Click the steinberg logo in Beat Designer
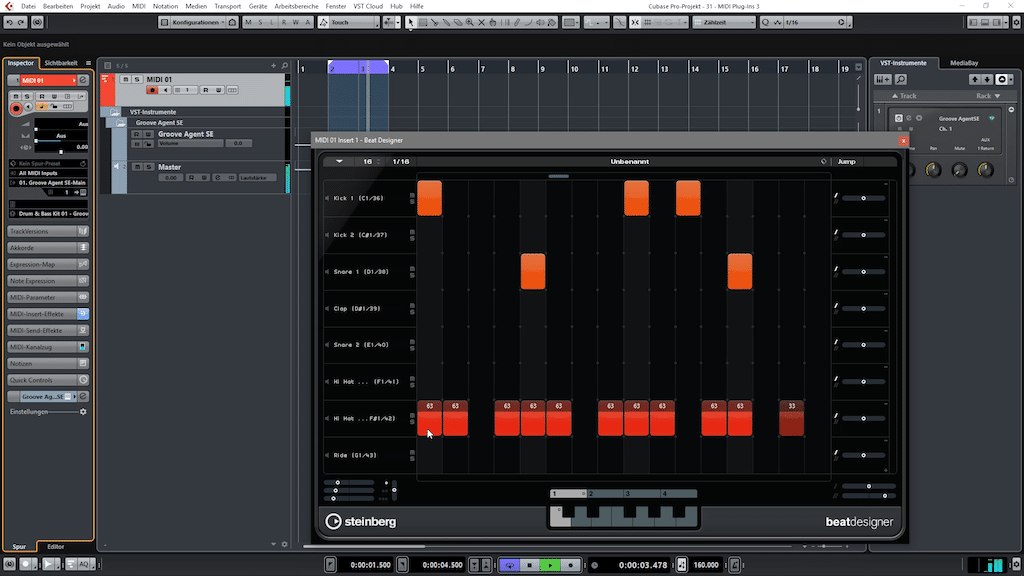The height and width of the screenshot is (576, 1024). pos(361,522)
